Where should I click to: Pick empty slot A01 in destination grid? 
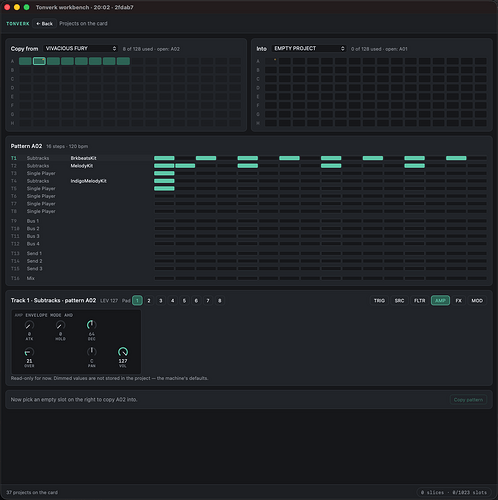271,61
